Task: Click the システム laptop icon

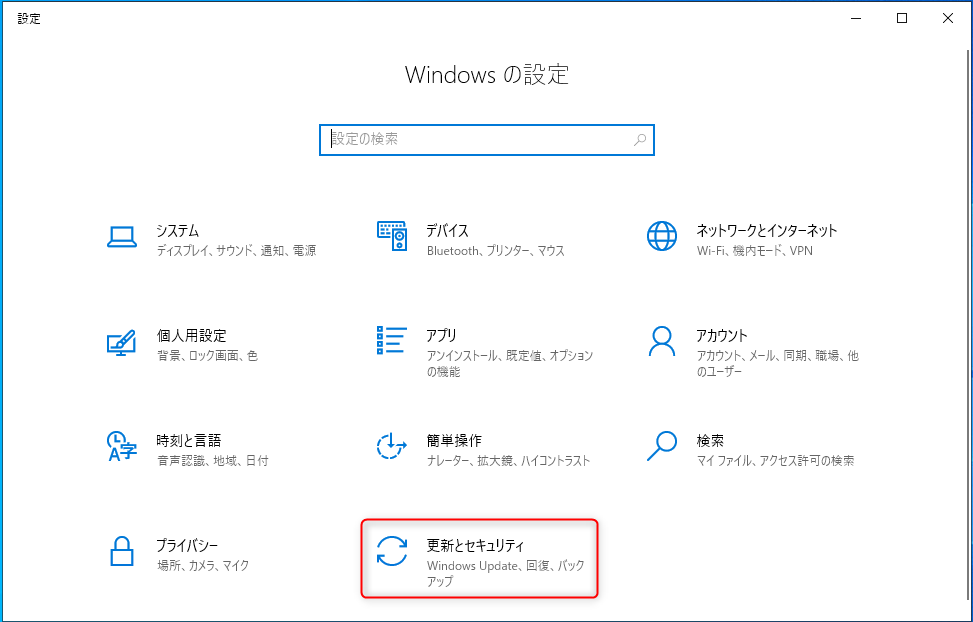Action: (121, 237)
